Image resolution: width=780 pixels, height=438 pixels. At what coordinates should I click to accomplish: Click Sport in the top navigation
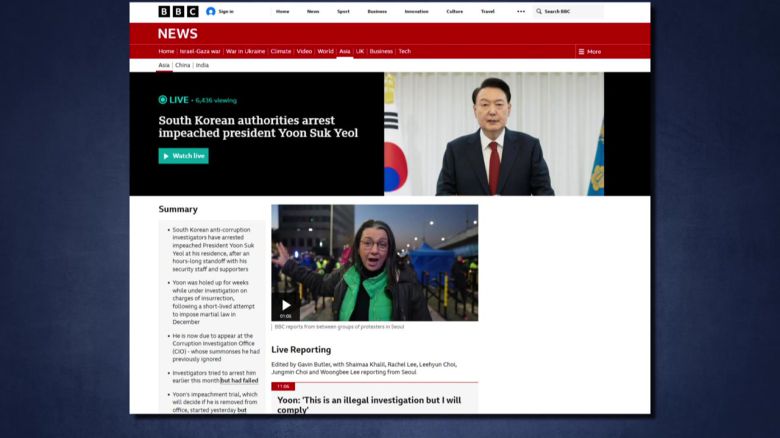click(343, 11)
